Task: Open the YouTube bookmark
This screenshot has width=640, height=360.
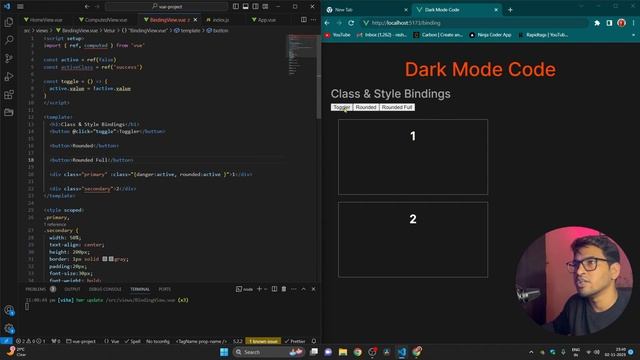Action: (338, 35)
